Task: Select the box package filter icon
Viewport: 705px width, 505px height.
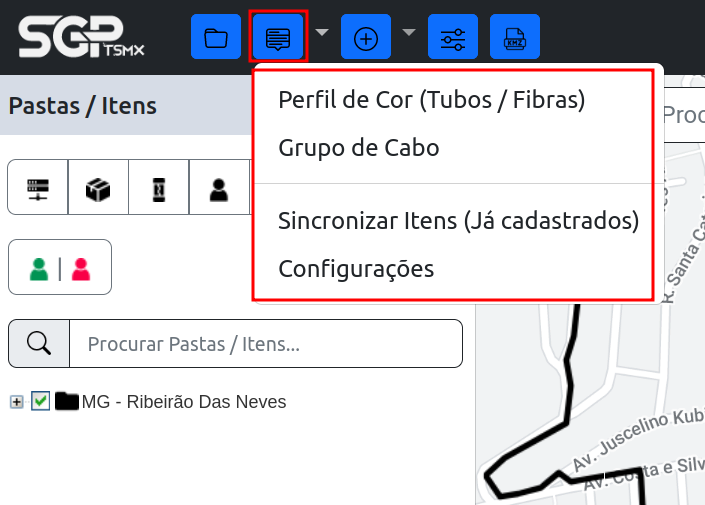Action: [98, 187]
